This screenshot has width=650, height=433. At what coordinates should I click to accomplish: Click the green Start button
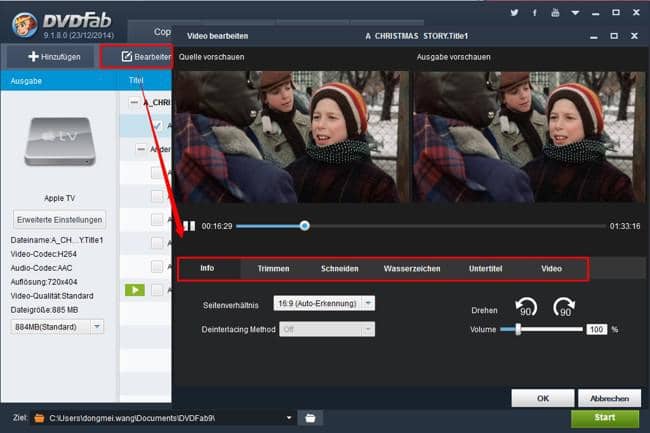605,418
